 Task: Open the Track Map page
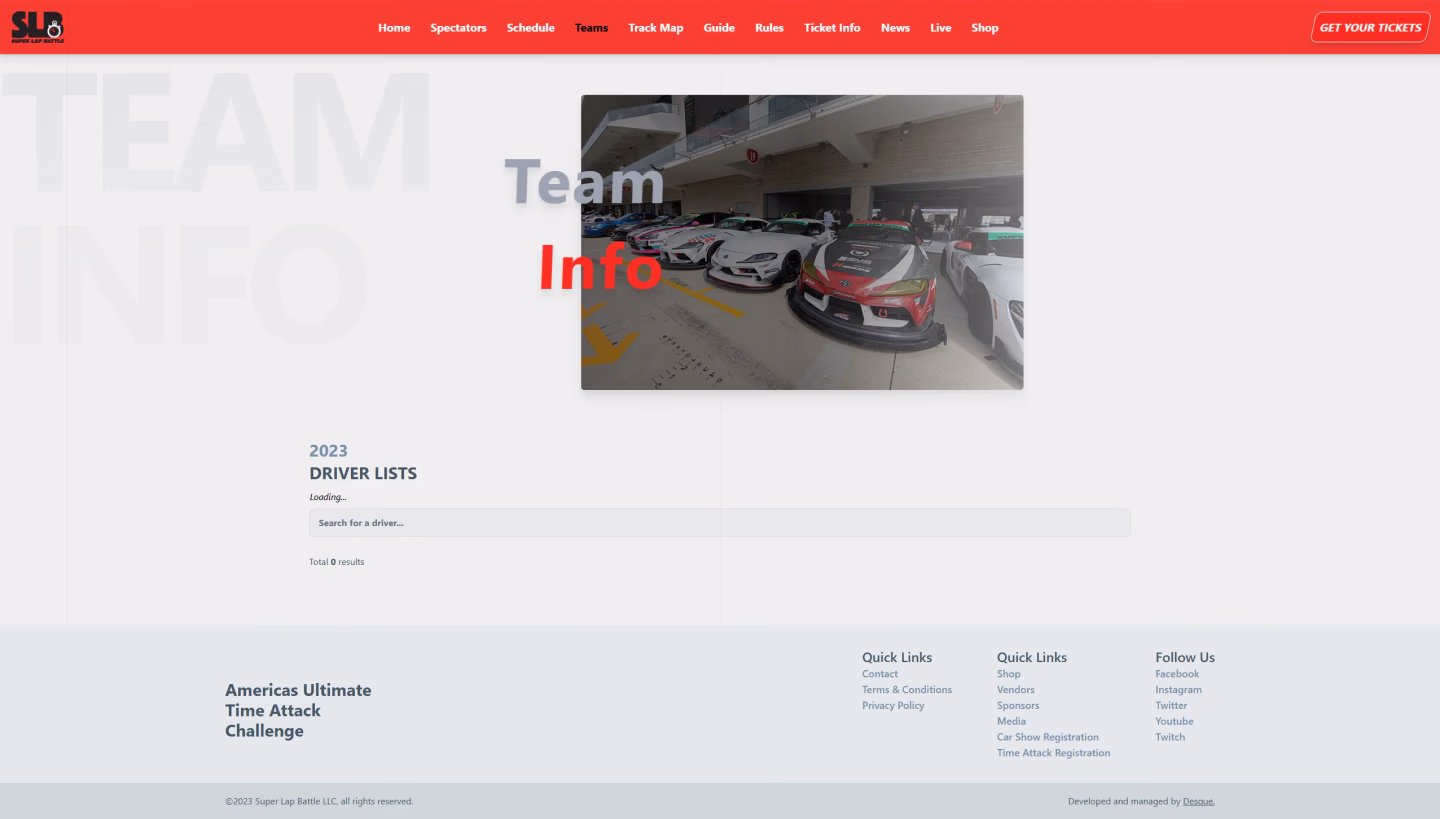point(655,28)
